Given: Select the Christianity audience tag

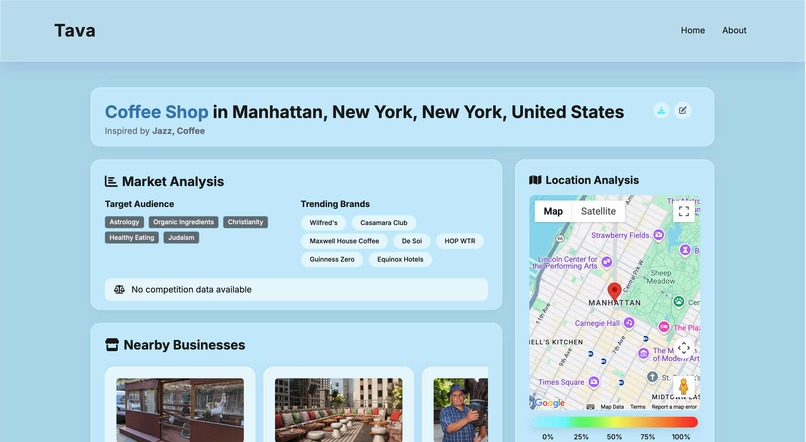Looking at the screenshot, I should click(x=245, y=222).
